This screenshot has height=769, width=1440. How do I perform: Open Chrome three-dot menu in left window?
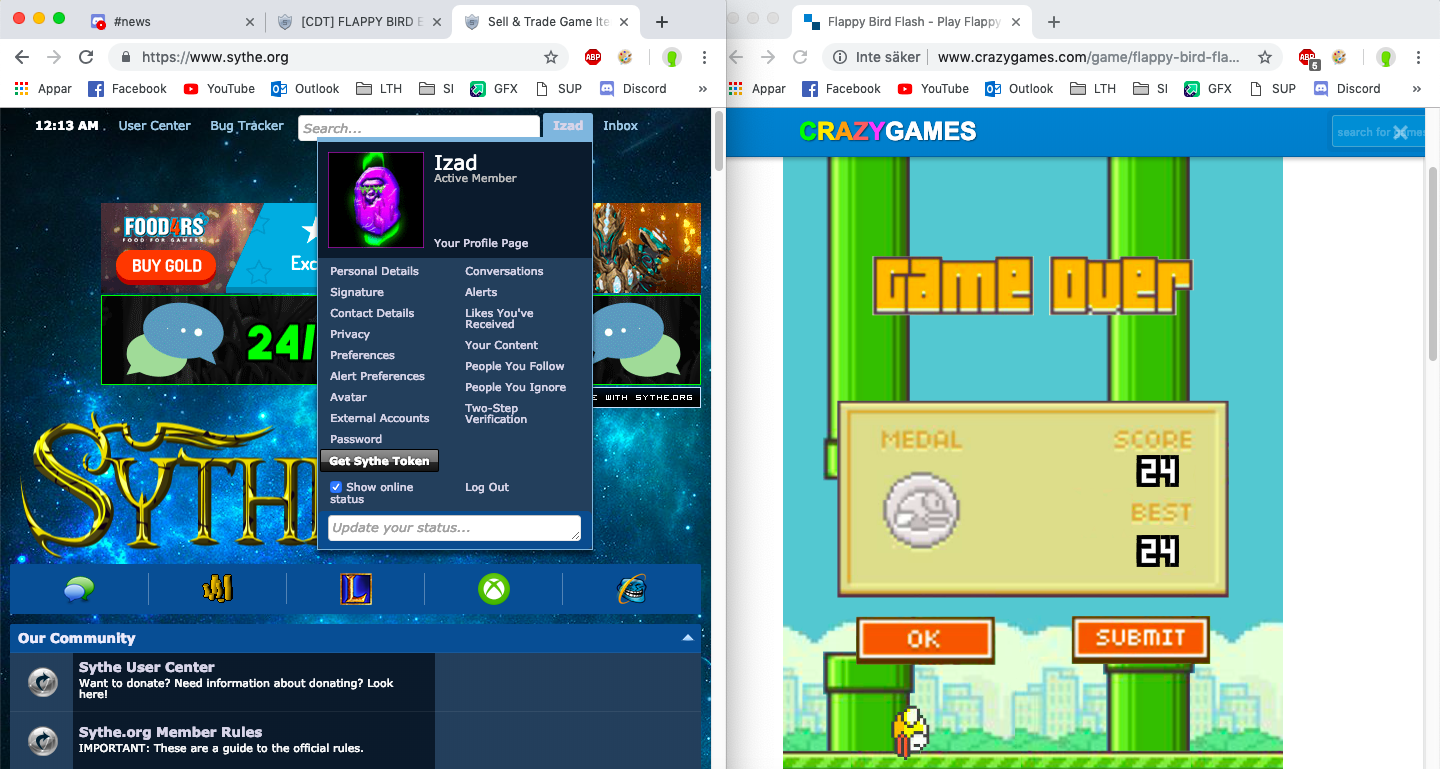[x=704, y=57]
